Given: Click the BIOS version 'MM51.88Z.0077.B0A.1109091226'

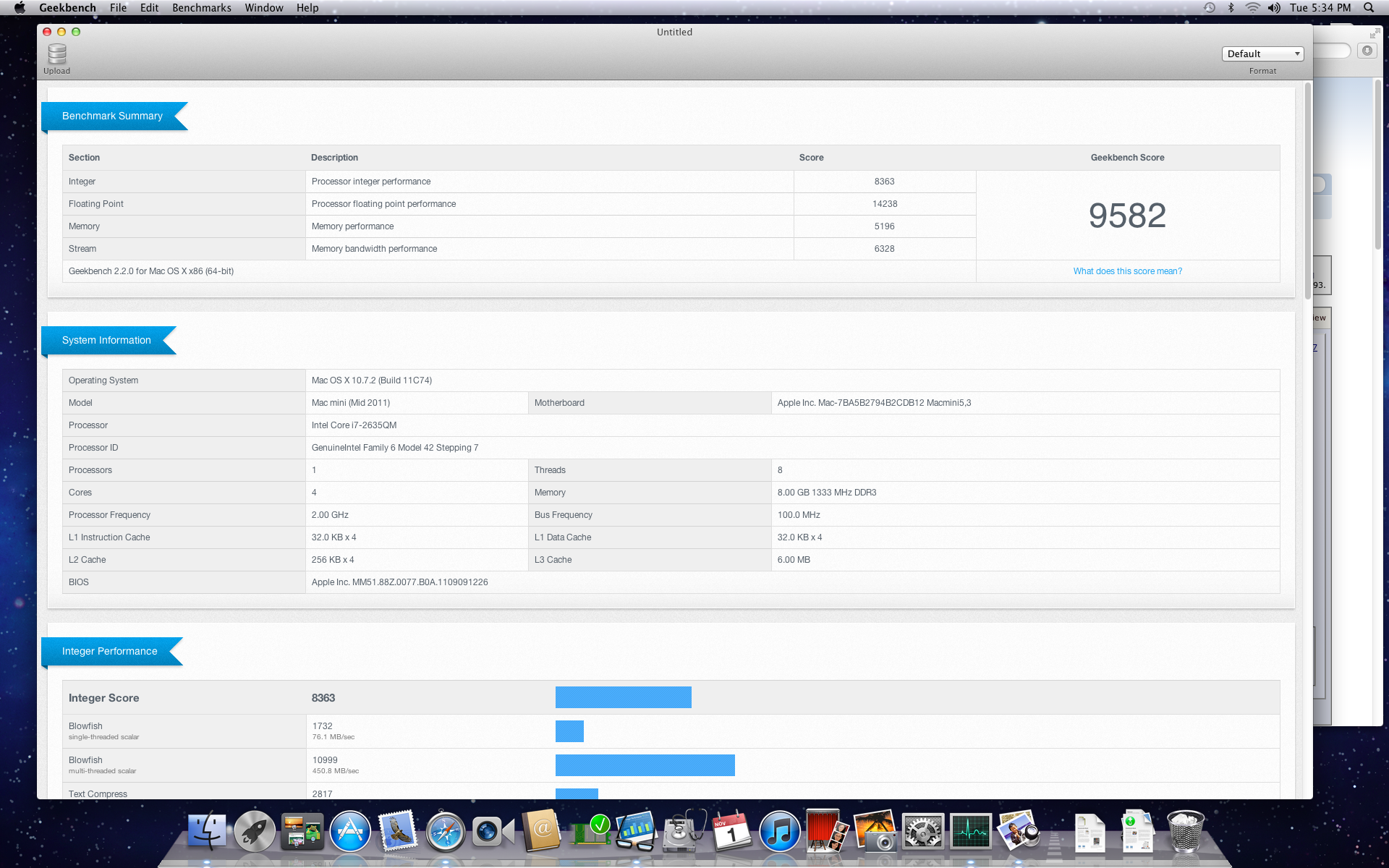Looking at the screenshot, I should point(420,582).
